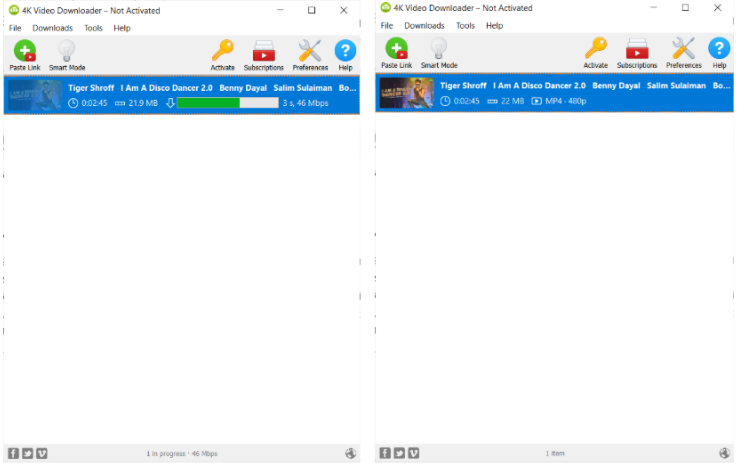744x468 pixels.
Task: Close the right 4K Video Downloader window
Action: [x=717, y=8]
